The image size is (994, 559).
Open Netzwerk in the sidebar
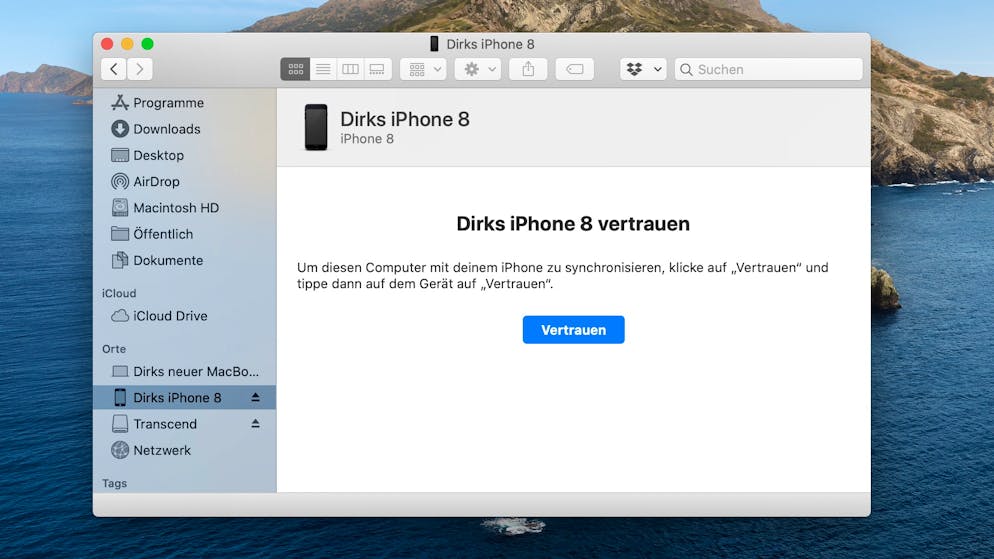(184, 450)
